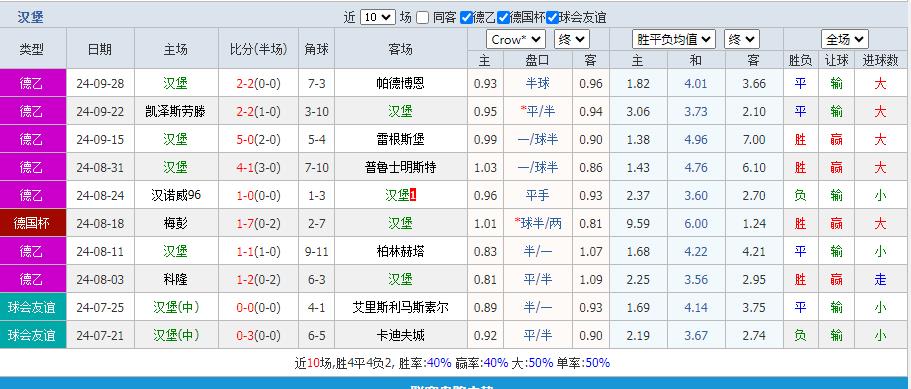Open the 梅彭 team link
The image size is (911, 389).
(175, 223)
